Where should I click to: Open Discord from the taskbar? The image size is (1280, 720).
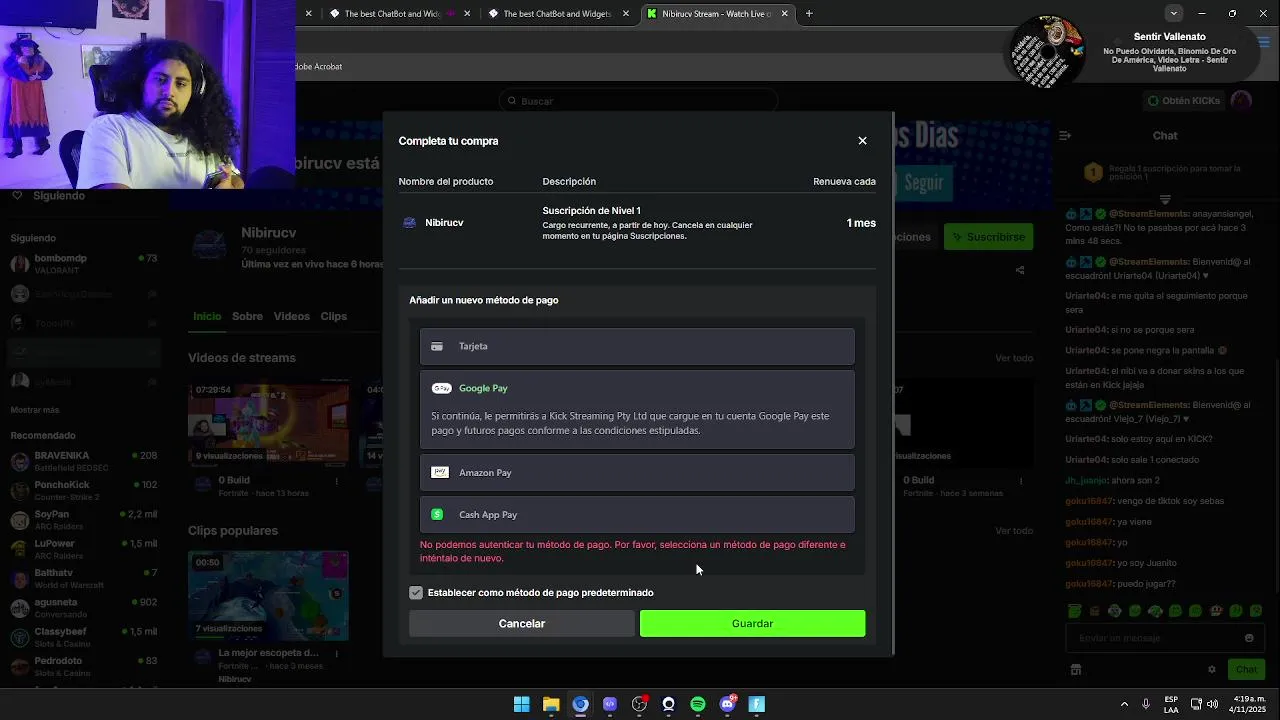click(x=728, y=704)
